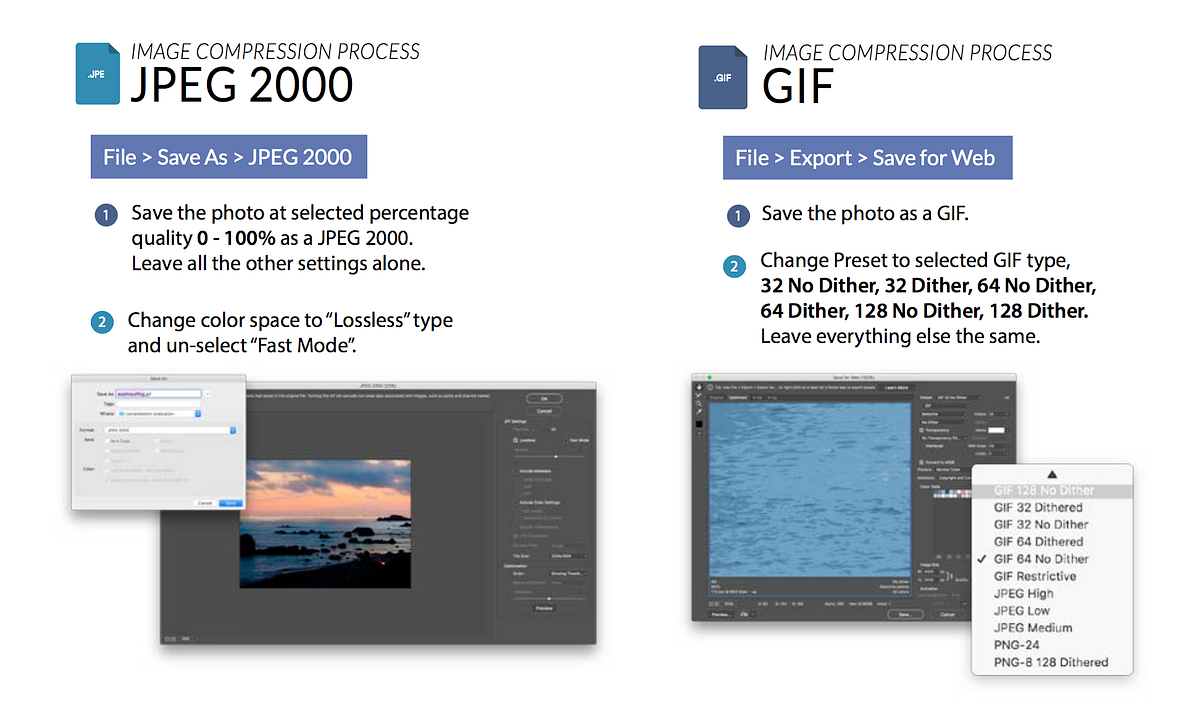Click Cancel in the Save for Web window

coord(947,614)
